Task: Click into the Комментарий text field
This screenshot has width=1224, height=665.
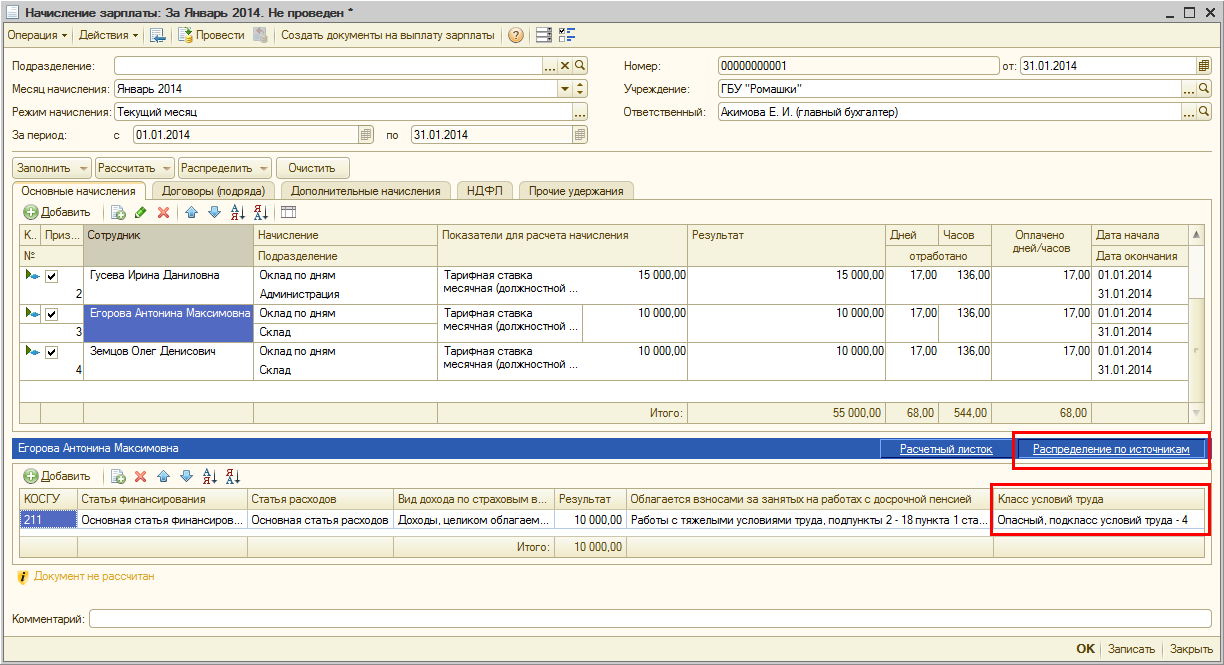Action: coord(650,619)
